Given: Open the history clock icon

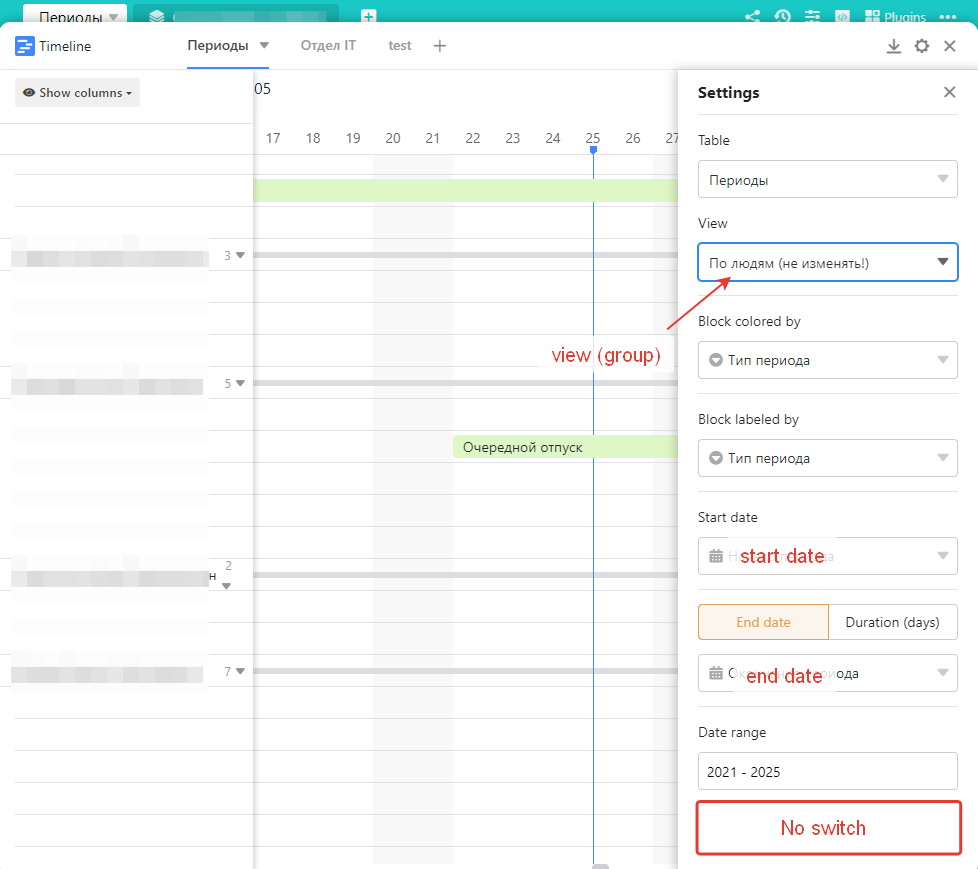Looking at the screenshot, I should coord(782,17).
